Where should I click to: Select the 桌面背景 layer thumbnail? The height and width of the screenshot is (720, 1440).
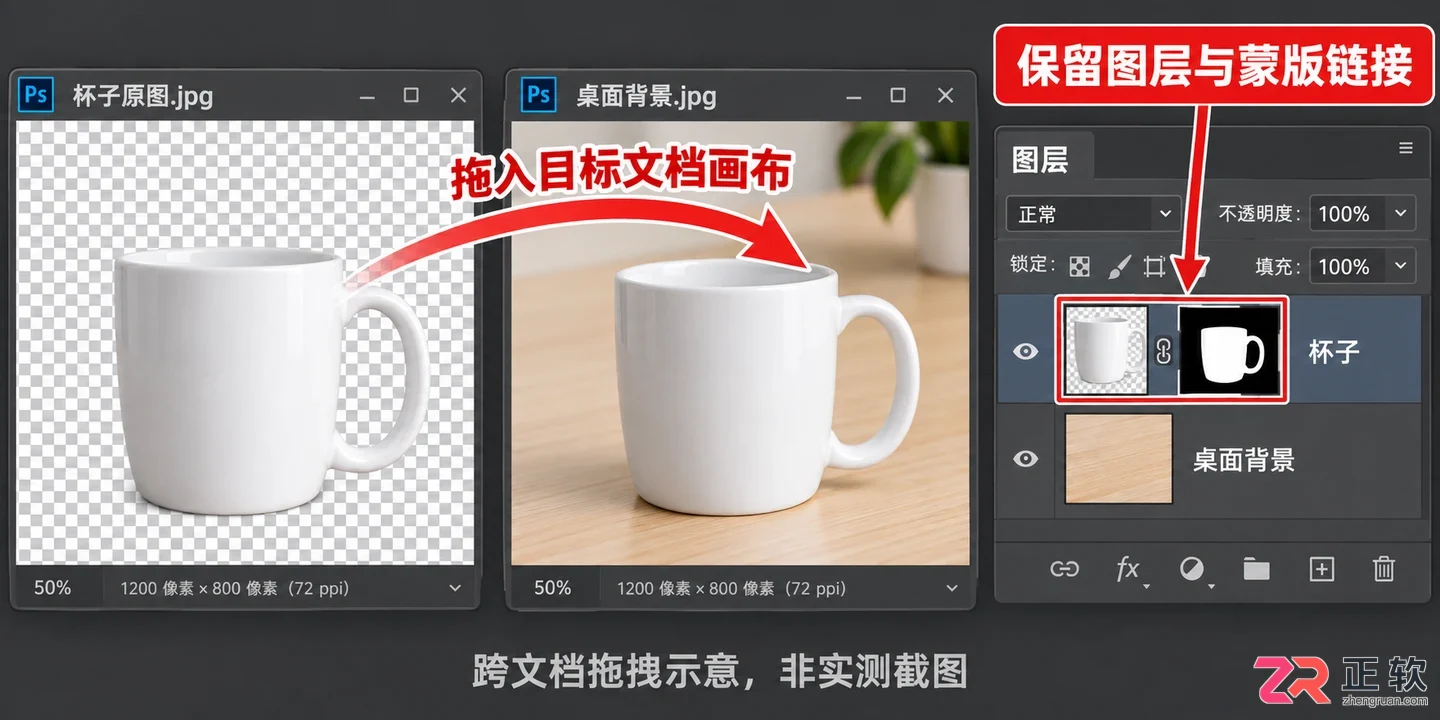pyautogui.click(x=1118, y=459)
